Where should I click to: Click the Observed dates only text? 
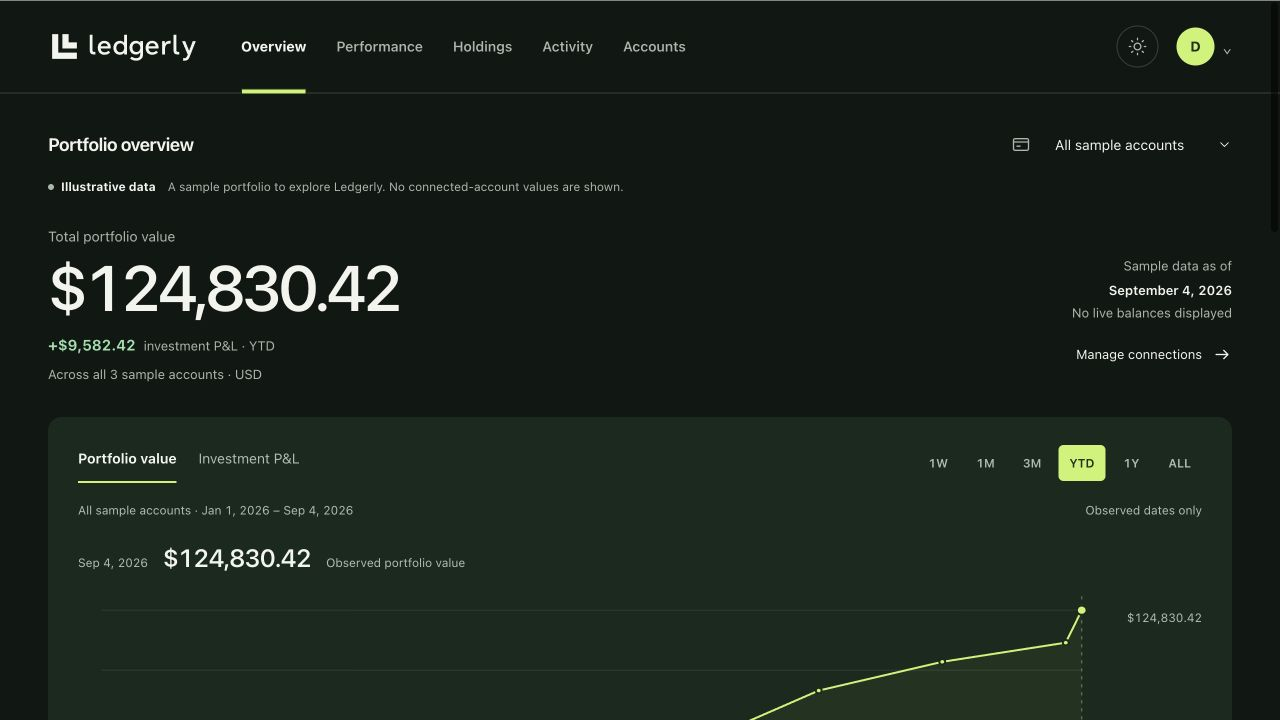tap(1143, 511)
